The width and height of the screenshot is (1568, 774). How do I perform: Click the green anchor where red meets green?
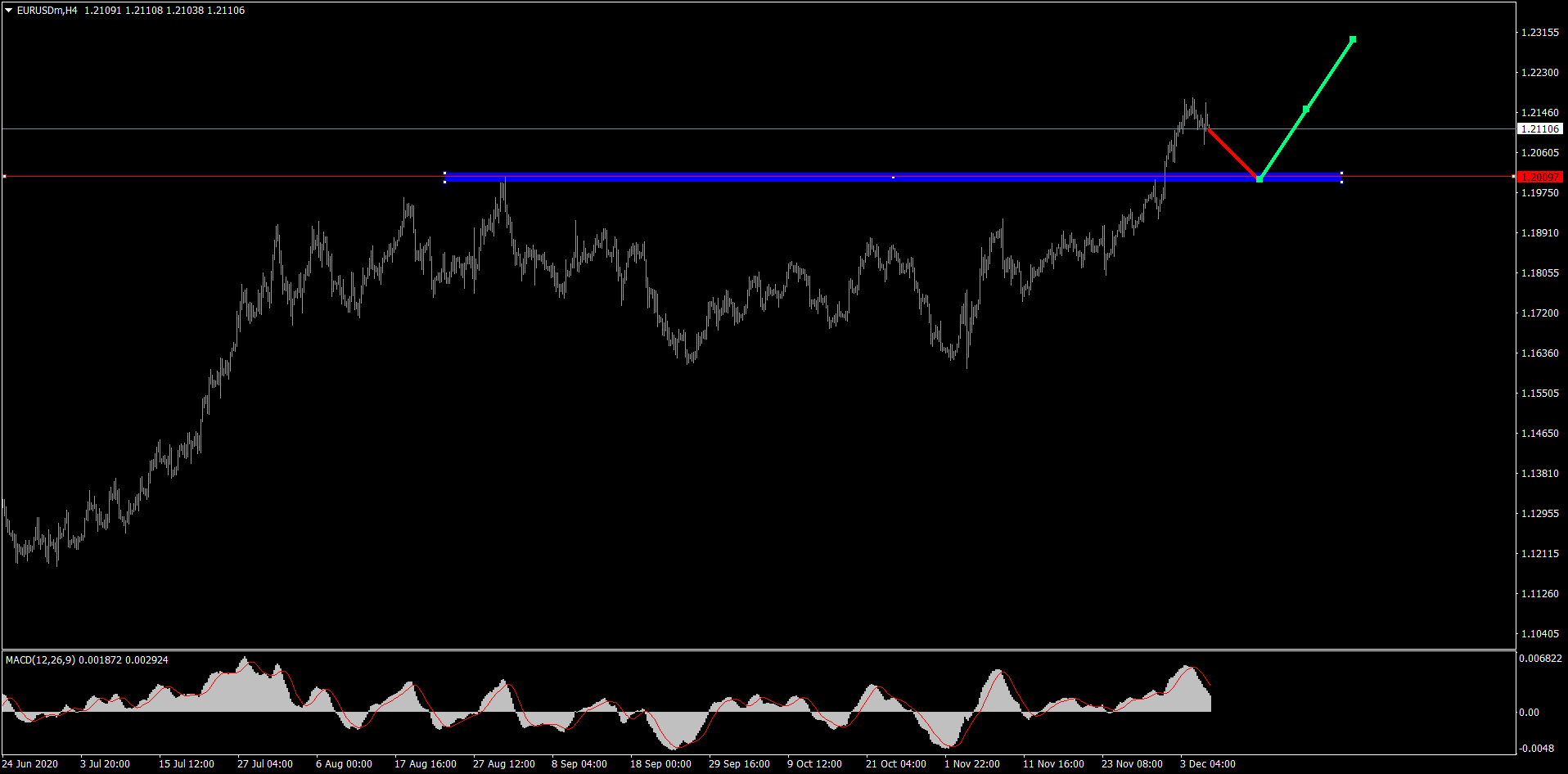tap(1259, 179)
